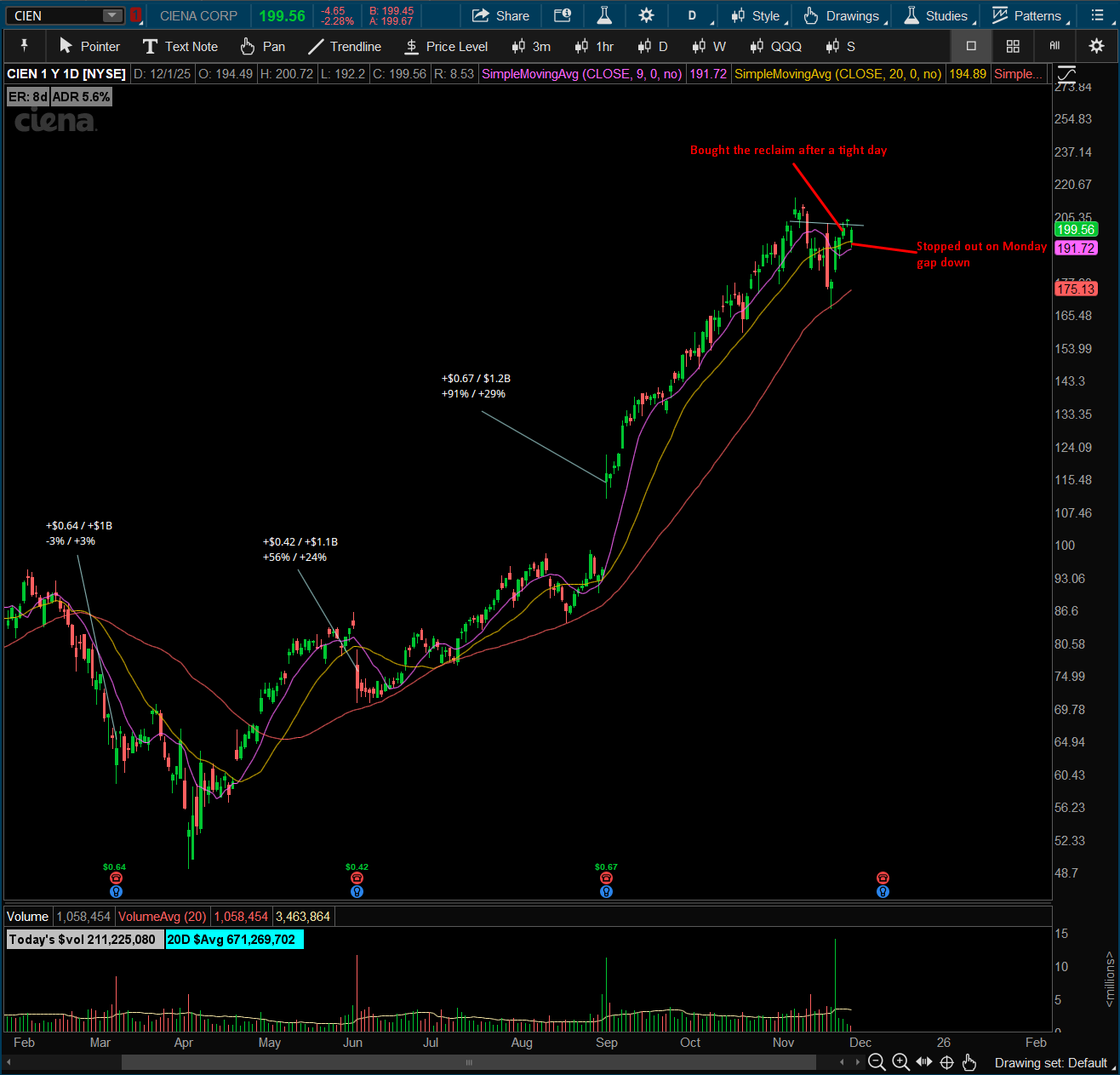Click the red symbol link number icon
Screen dimensions: 1120x1075
[136, 15]
